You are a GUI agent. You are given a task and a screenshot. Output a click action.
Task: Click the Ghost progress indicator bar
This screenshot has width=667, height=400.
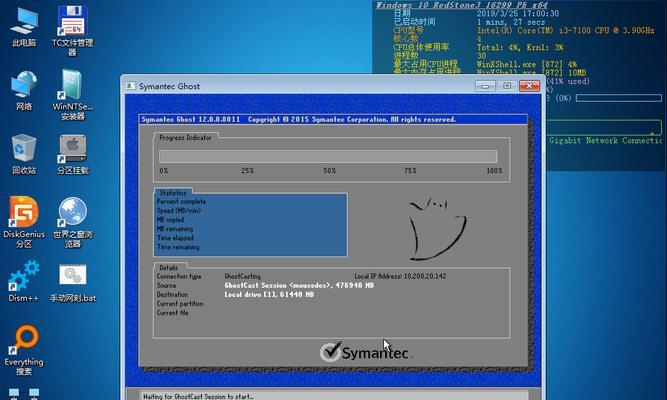328,156
